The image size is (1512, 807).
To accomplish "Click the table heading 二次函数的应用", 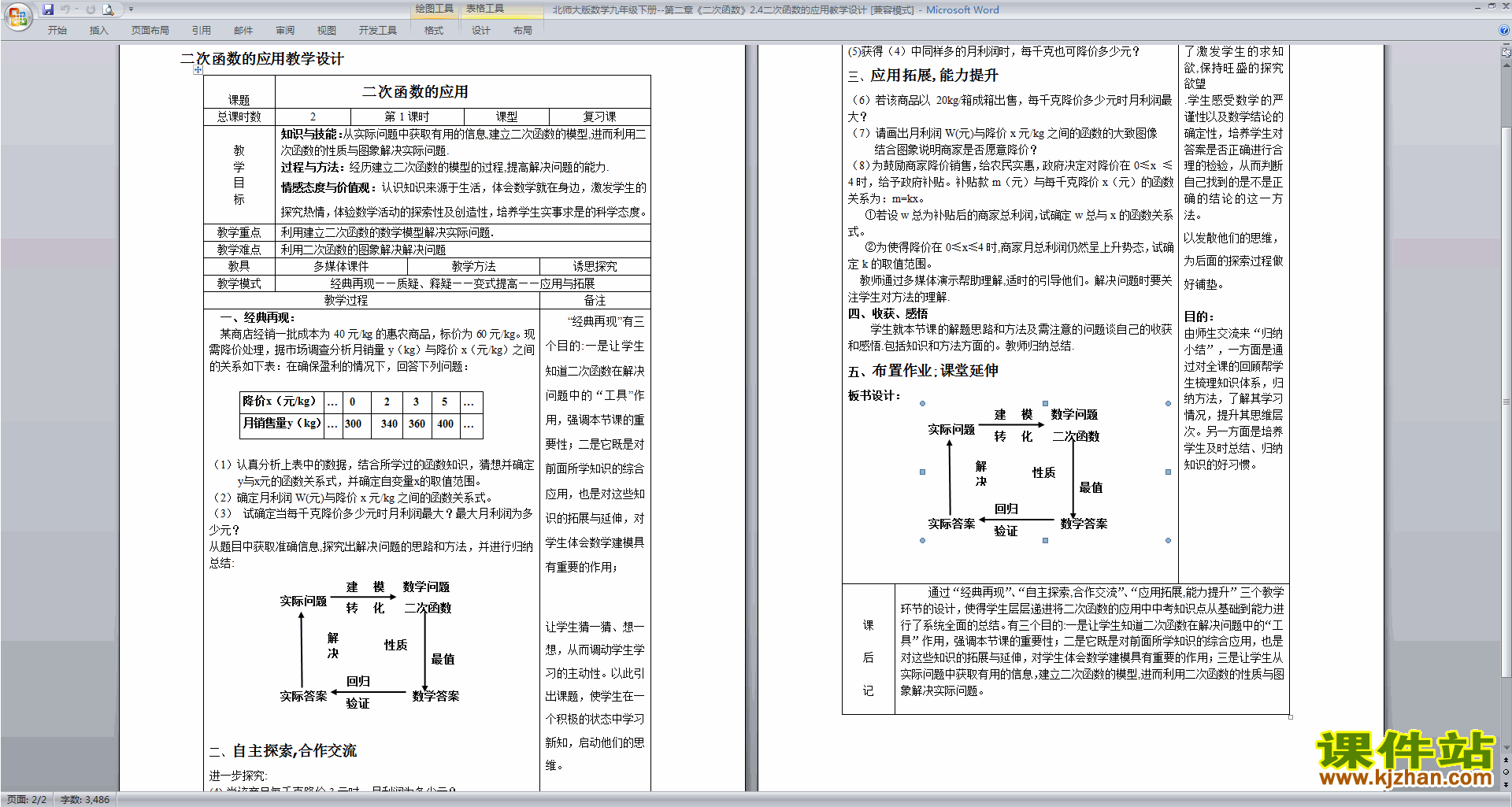I will [x=415, y=91].
